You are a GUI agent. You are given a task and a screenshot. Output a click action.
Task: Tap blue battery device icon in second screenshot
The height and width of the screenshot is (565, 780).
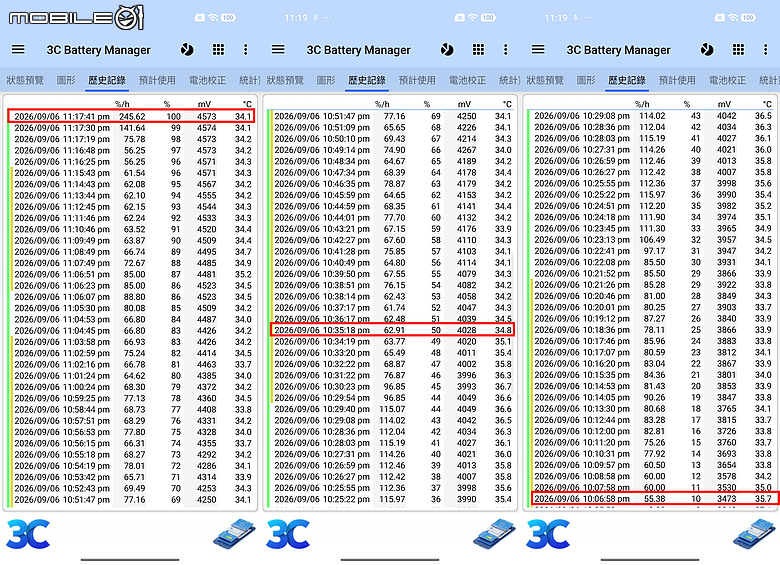[x=494, y=534]
